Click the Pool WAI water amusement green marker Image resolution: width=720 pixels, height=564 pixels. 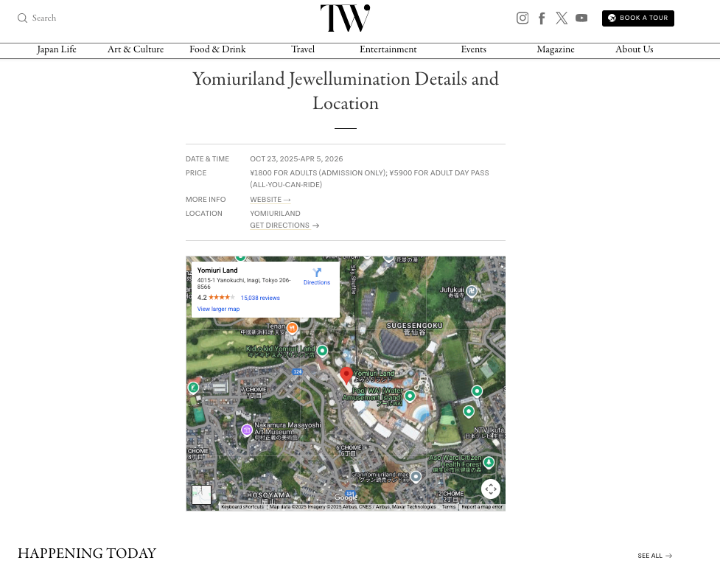pyautogui.click(x=410, y=395)
